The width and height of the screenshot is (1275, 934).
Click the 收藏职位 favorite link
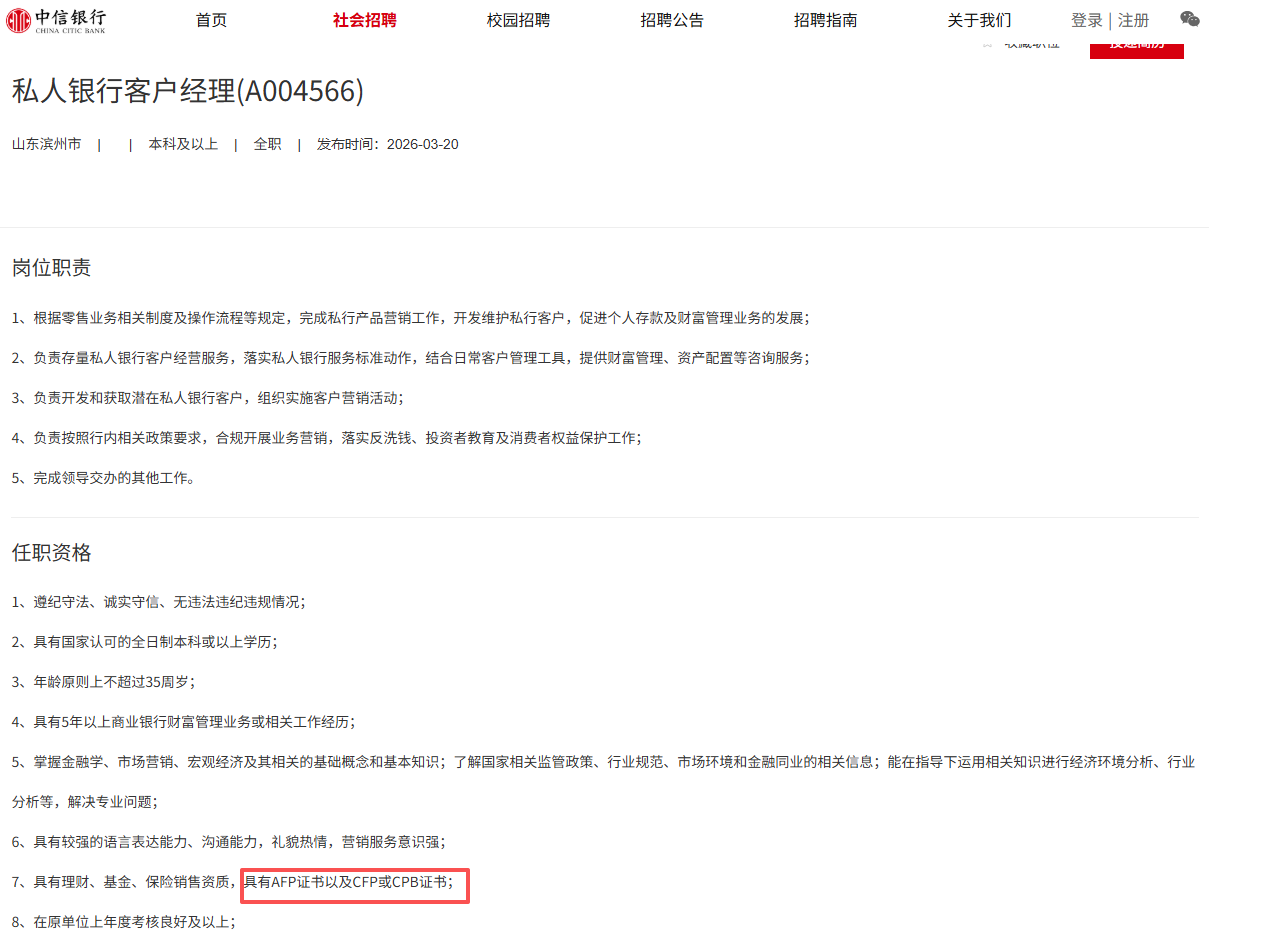1031,44
